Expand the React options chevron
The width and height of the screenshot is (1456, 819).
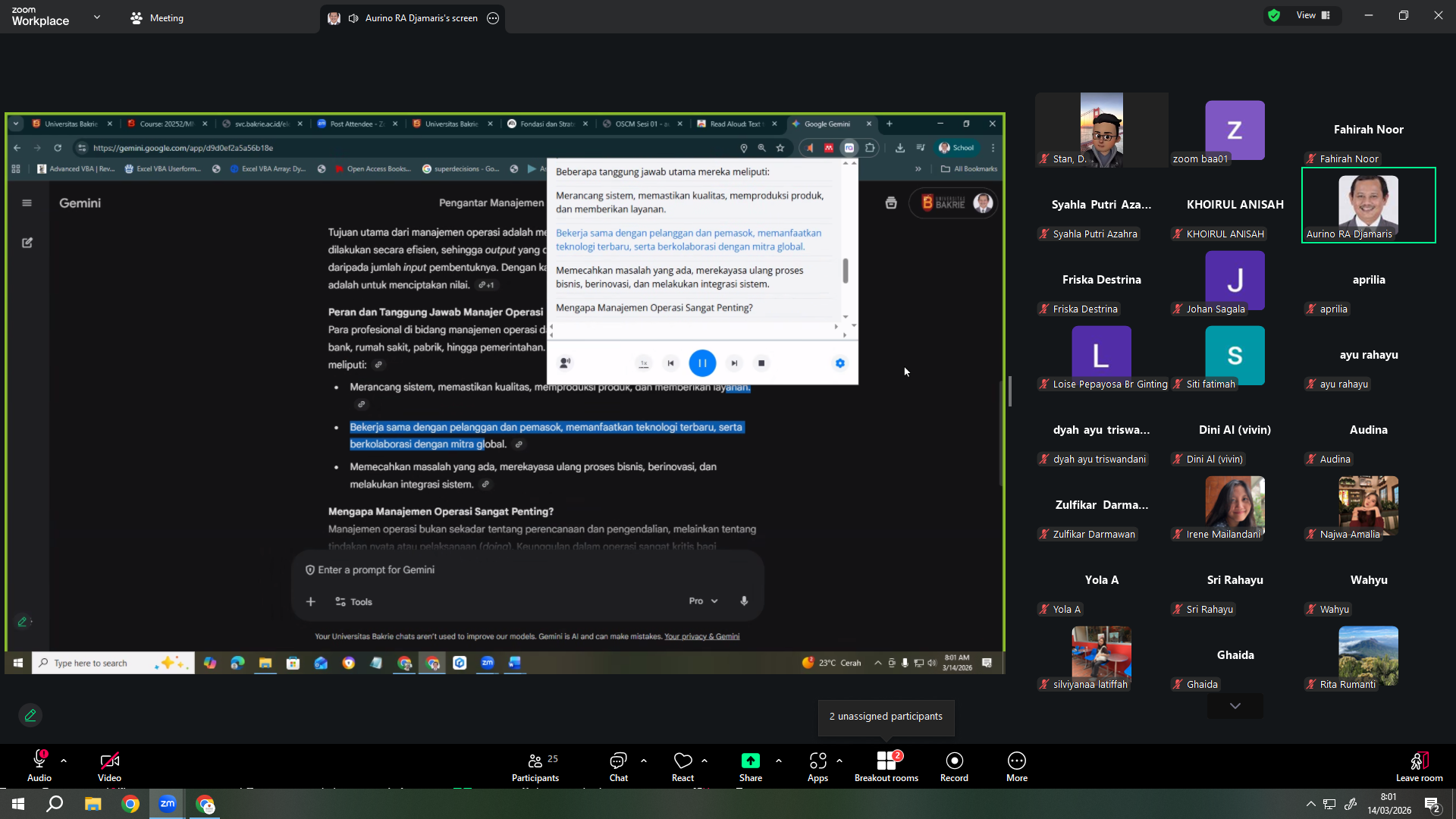(704, 760)
